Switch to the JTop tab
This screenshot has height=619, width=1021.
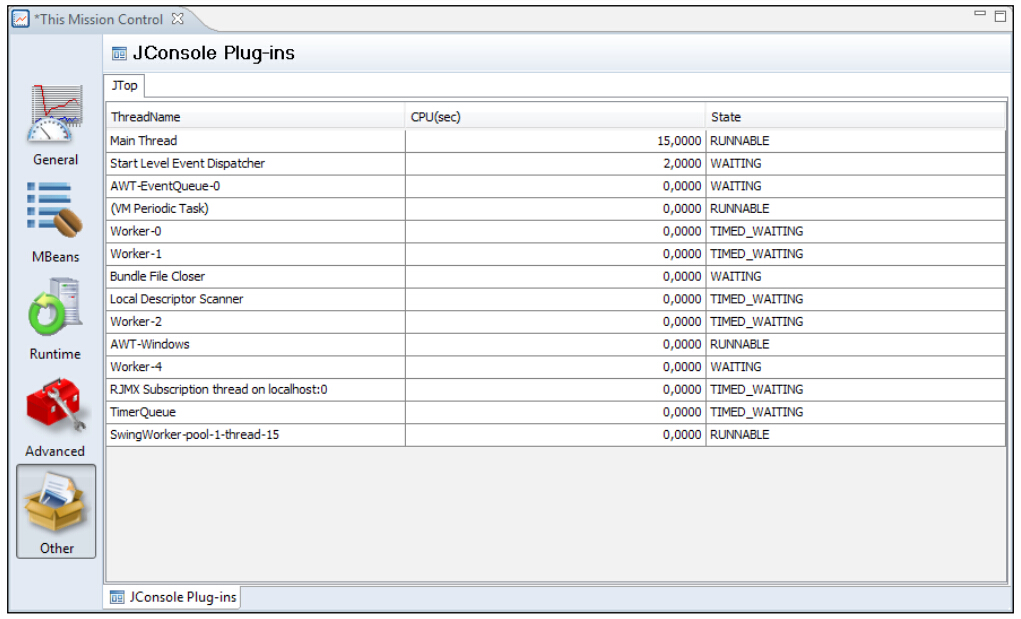point(125,86)
